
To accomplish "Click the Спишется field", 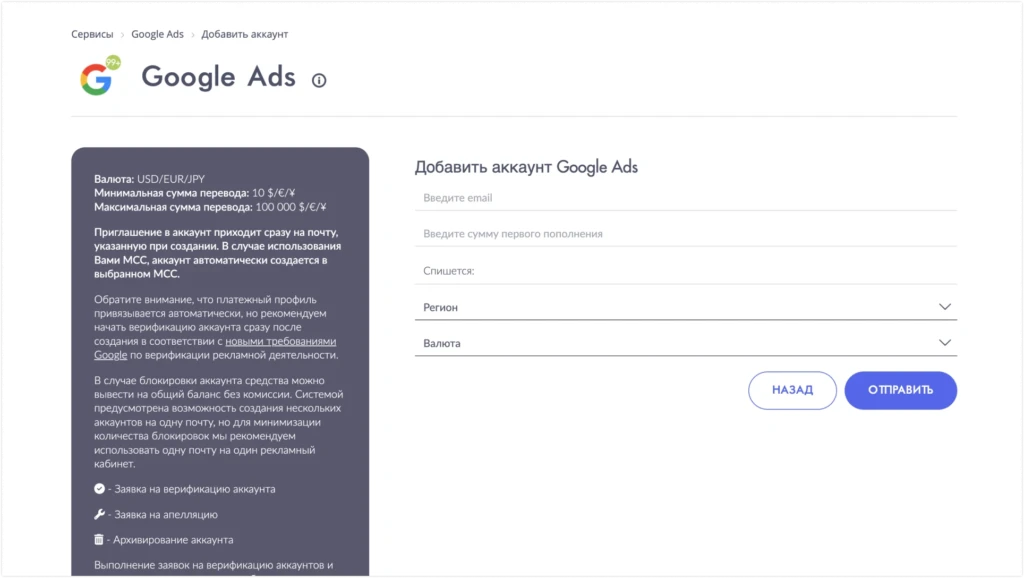I will 686,270.
